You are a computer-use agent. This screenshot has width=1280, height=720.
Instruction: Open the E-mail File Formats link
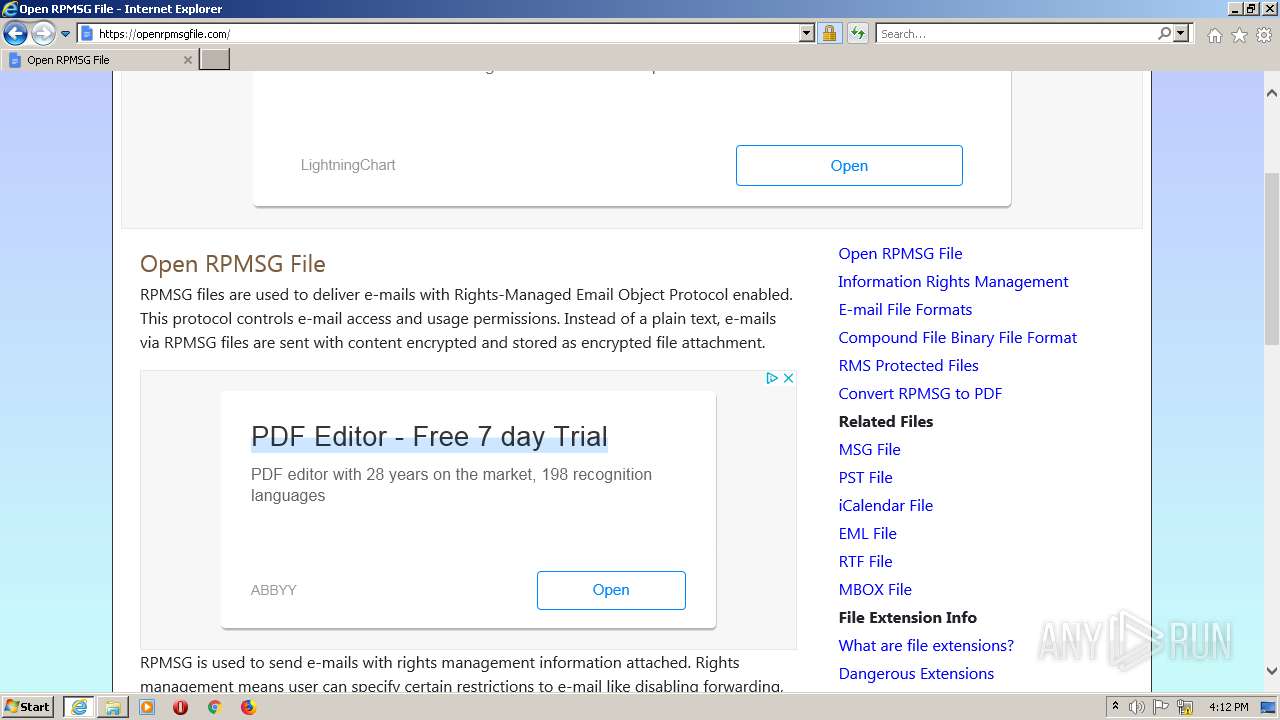(905, 310)
